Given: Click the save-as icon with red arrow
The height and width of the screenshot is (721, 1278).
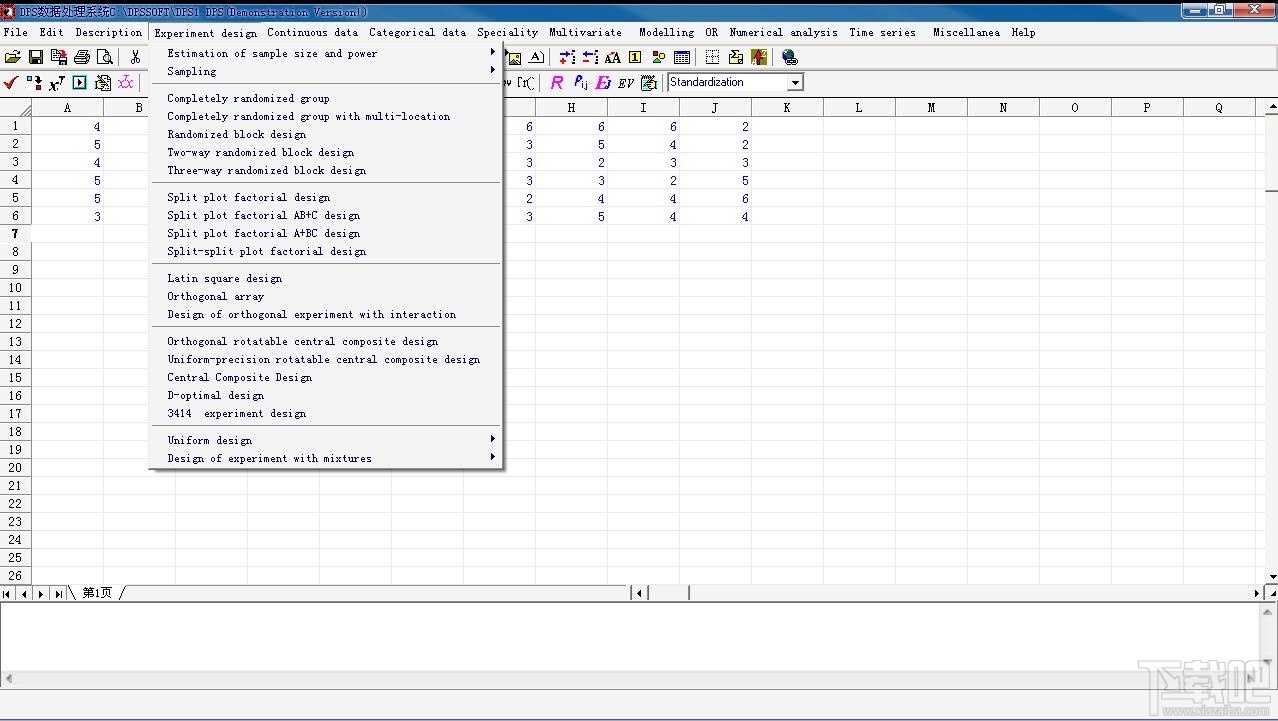Looking at the screenshot, I should pyautogui.click(x=59, y=58).
